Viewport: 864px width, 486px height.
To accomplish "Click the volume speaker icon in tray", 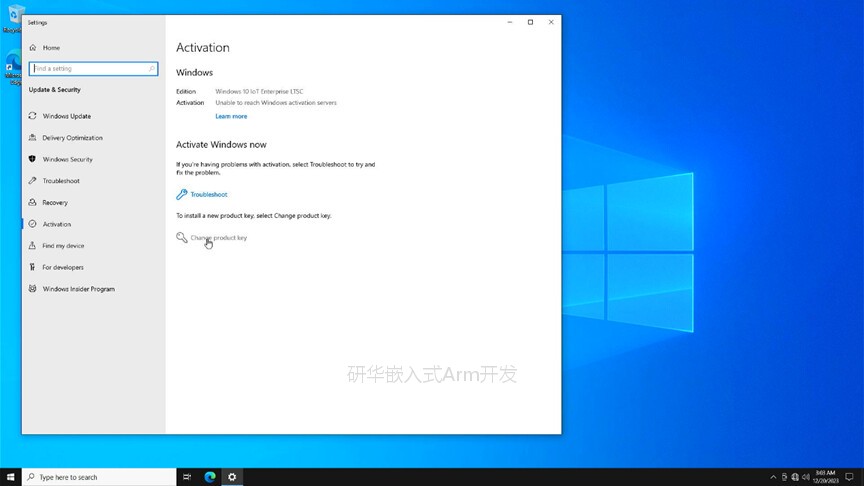I will point(806,477).
